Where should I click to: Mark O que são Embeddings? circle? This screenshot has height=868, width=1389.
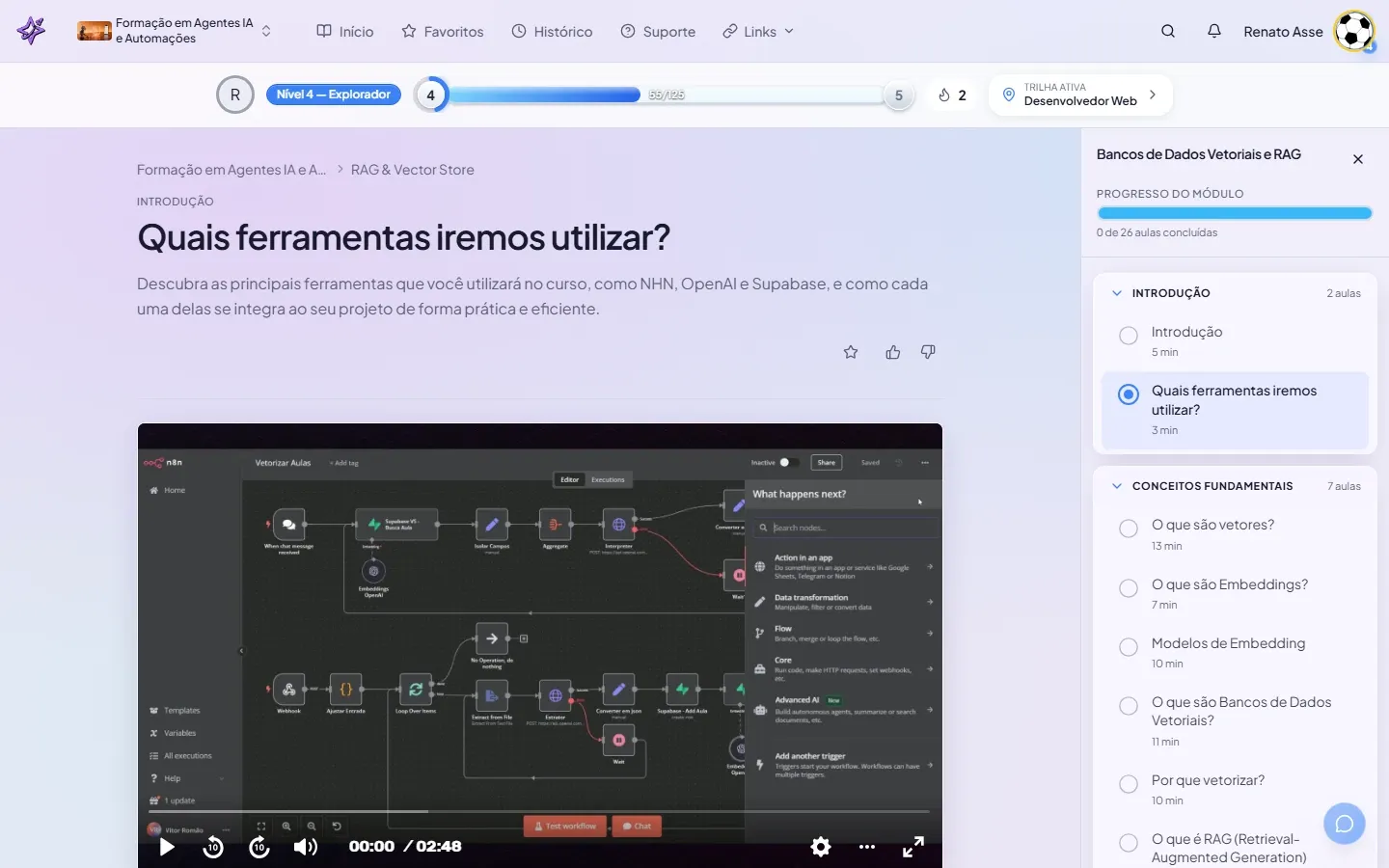[1129, 588]
